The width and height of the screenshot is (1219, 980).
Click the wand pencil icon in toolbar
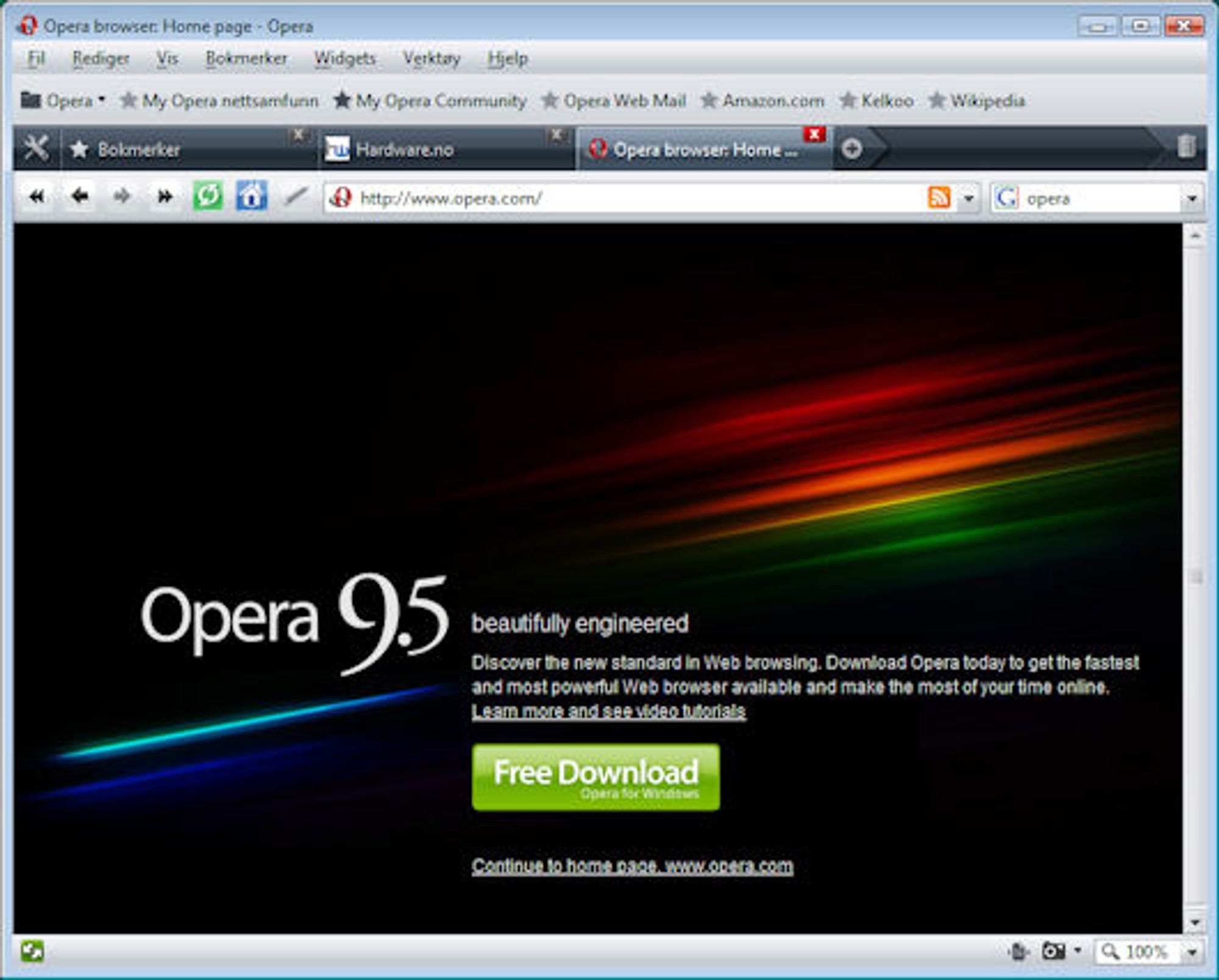[296, 196]
